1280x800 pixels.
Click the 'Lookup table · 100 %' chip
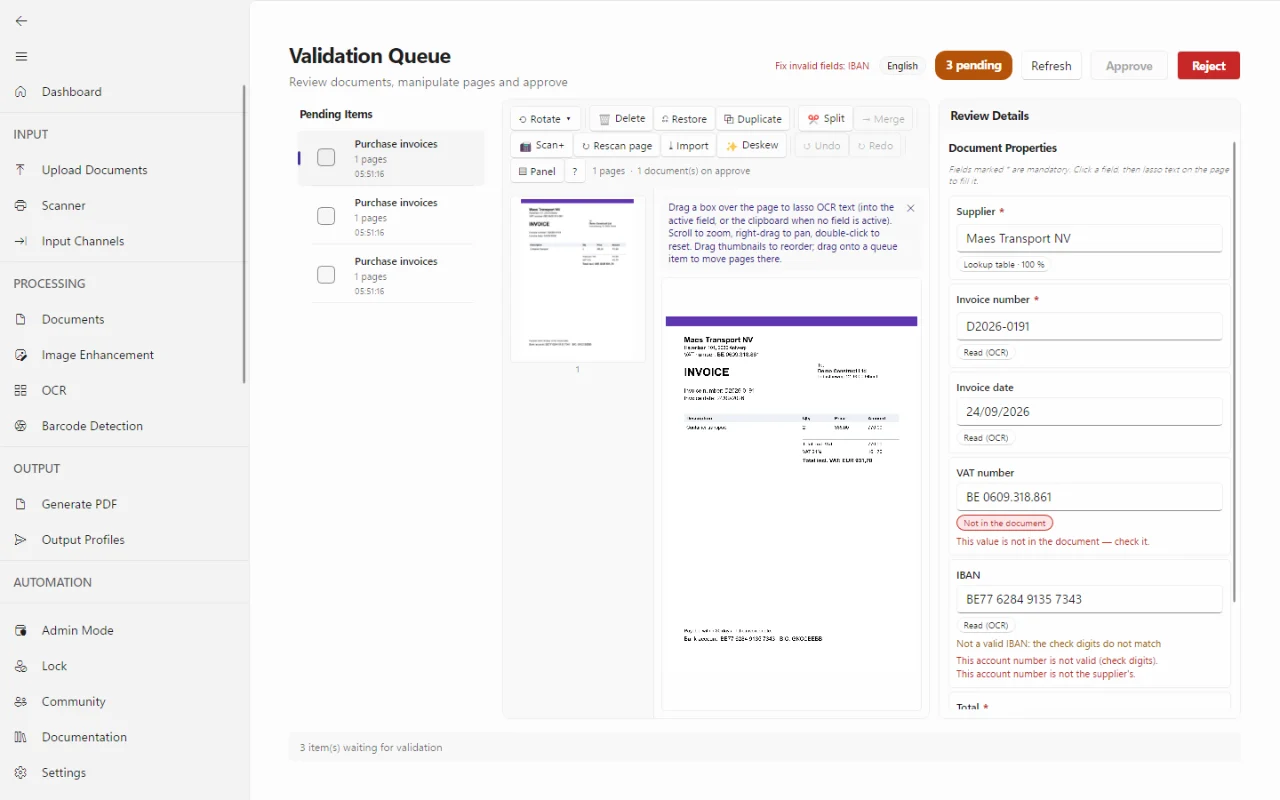click(x=1003, y=265)
